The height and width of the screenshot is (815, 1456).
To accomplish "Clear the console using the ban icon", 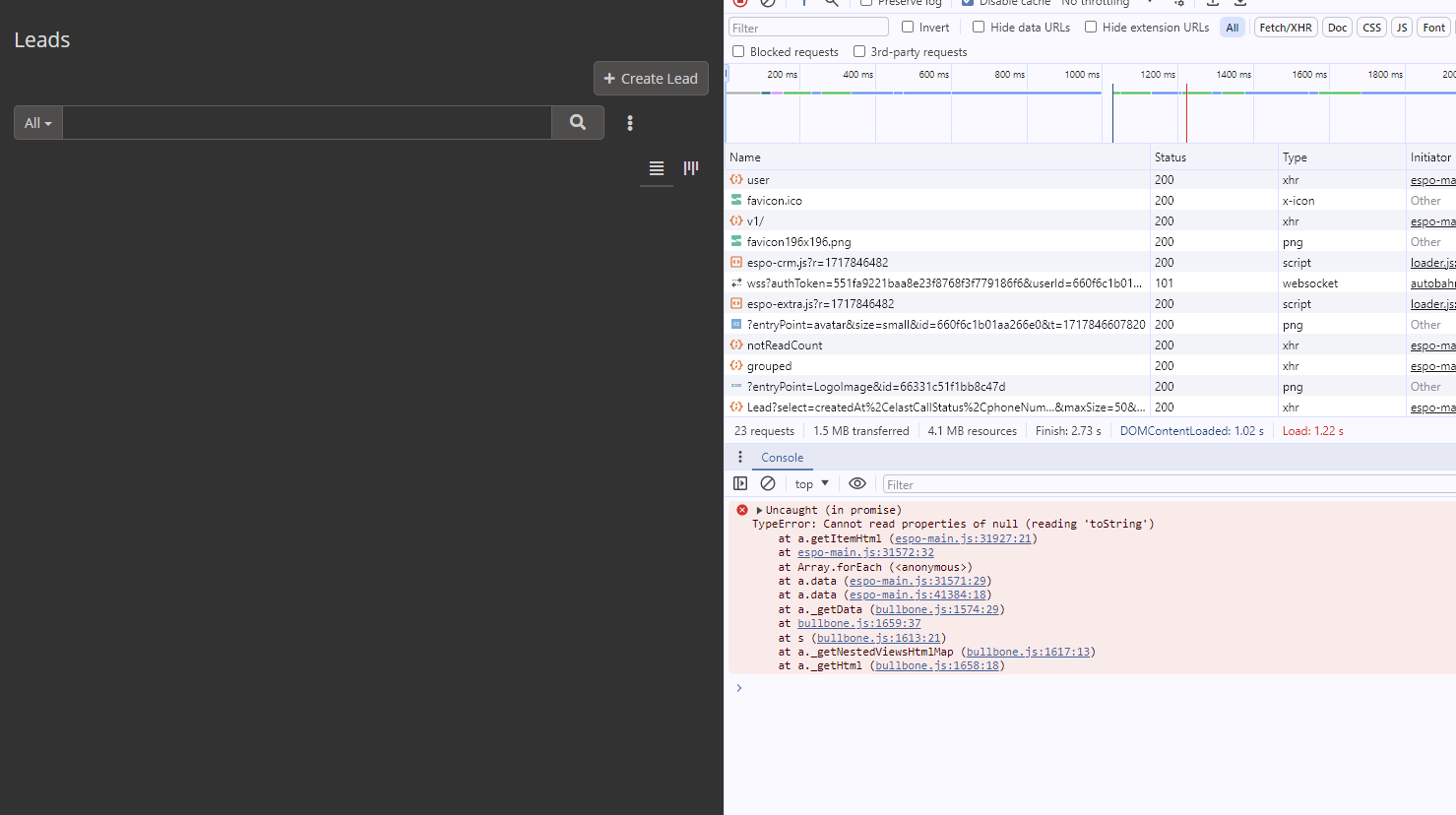I will tap(768, 483).
